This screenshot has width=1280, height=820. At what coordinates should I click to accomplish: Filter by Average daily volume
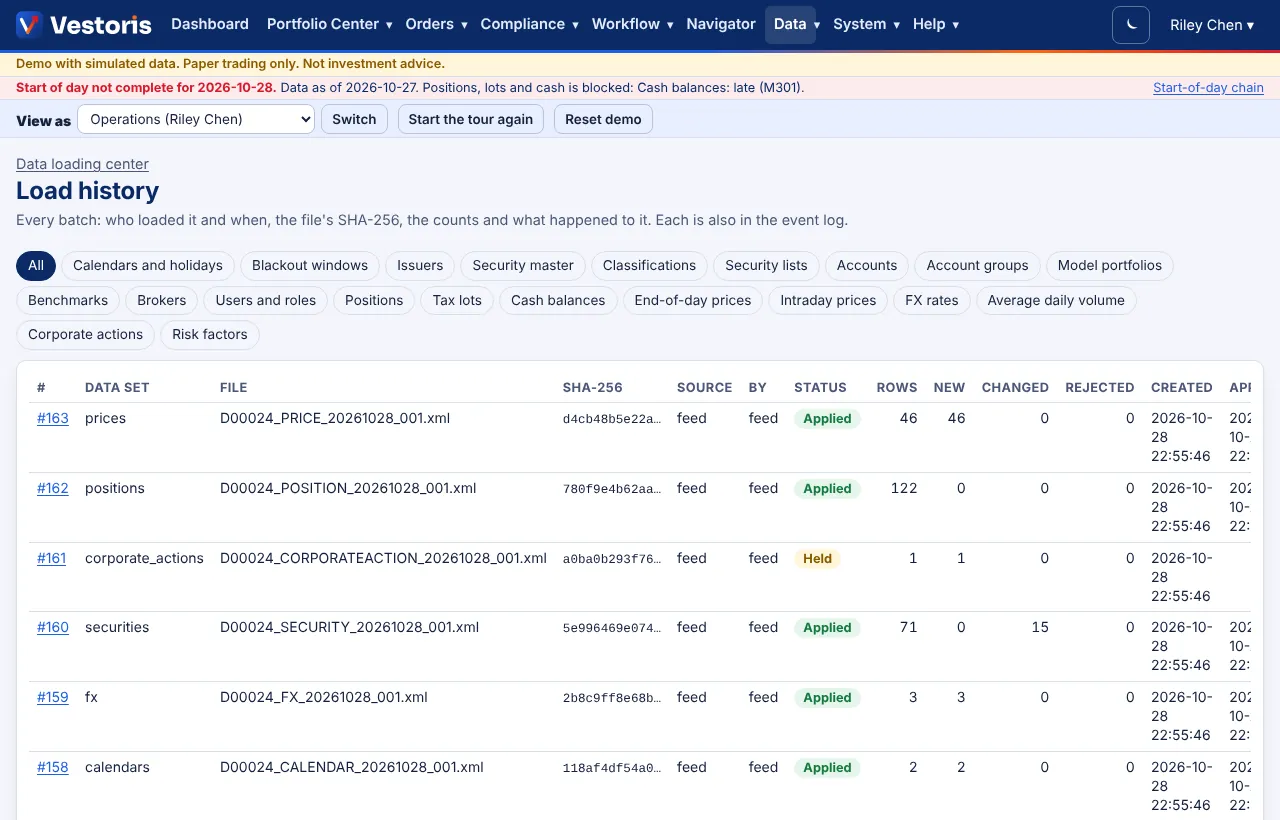click(1056, 300)
